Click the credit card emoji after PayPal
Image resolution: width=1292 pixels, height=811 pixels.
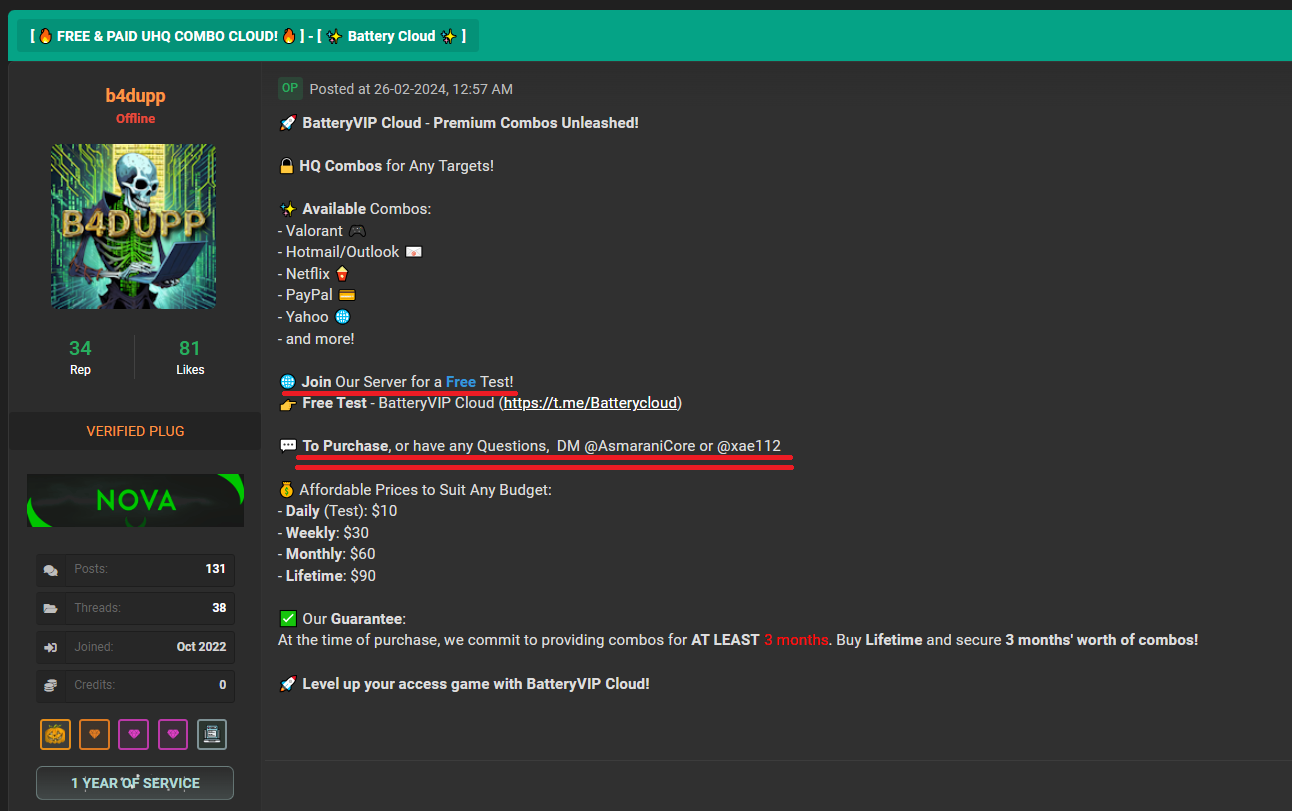point(347,295)
